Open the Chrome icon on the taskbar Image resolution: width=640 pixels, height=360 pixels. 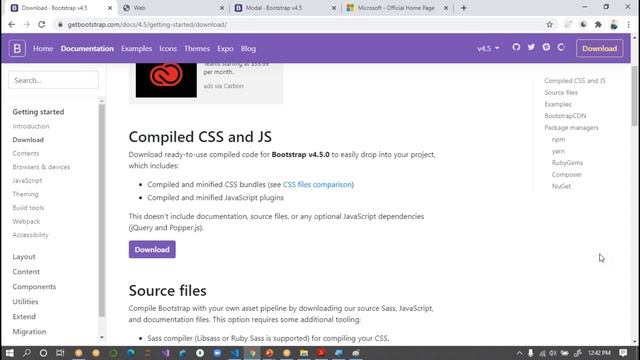(x=252, y=353)
